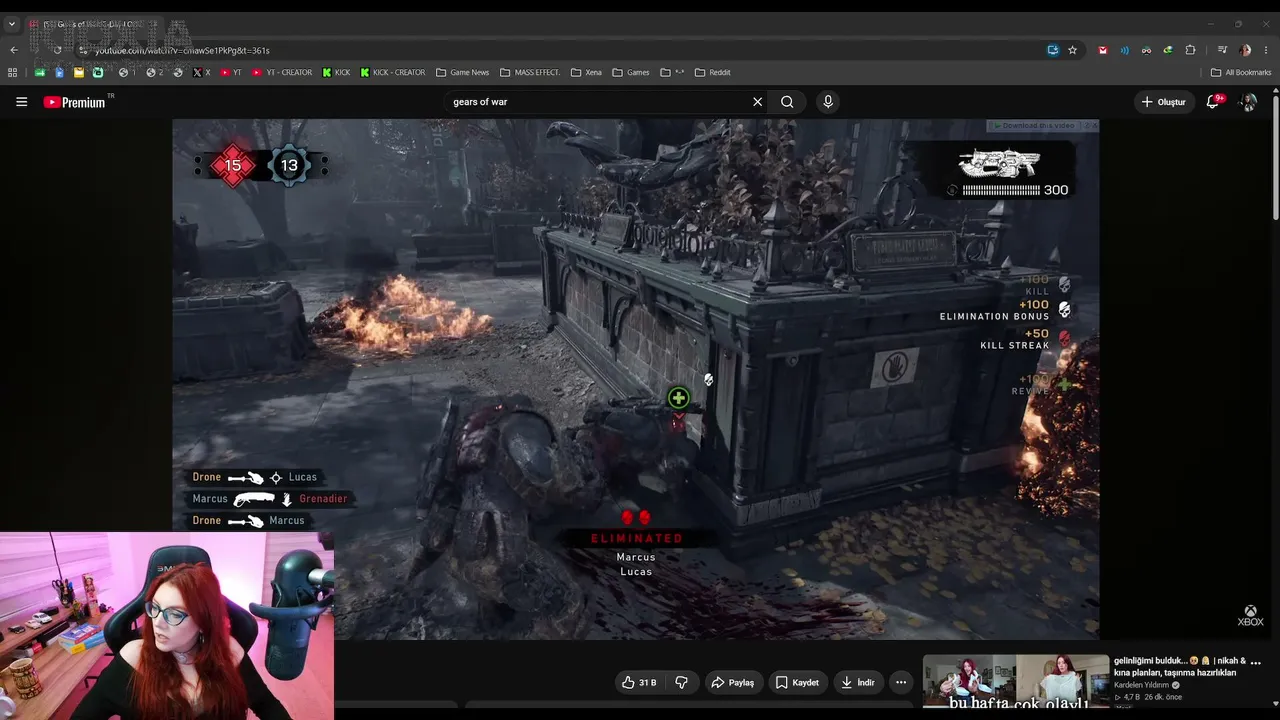This screenshot has width=1280, height=720.
Task: Click the Oluştur create button
Action: (1164, 102)
